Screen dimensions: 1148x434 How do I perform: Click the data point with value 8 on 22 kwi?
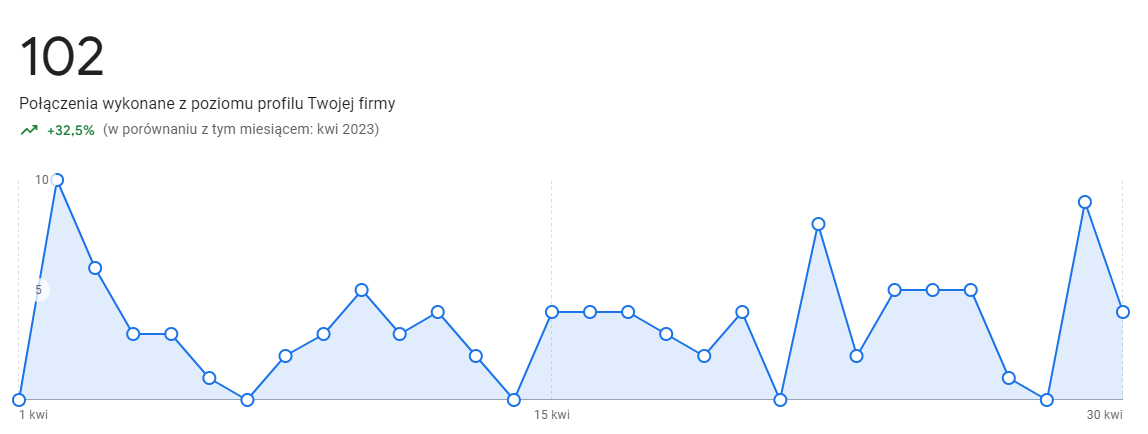[819, 224]
